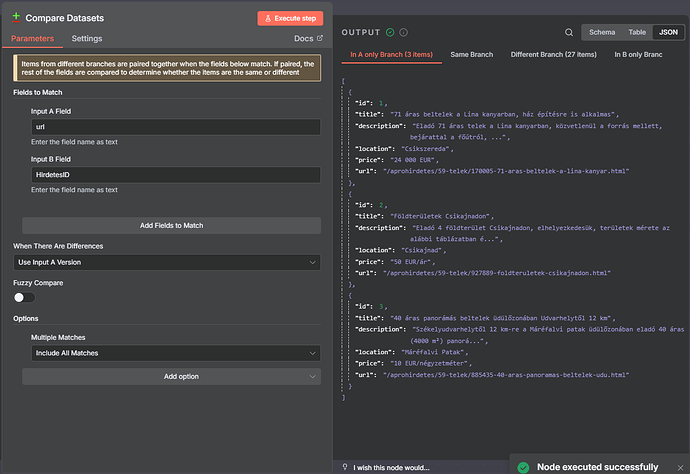Screen dimensions: 690x474
Task: Click the output info icon
Action: [x=402, y=32]
